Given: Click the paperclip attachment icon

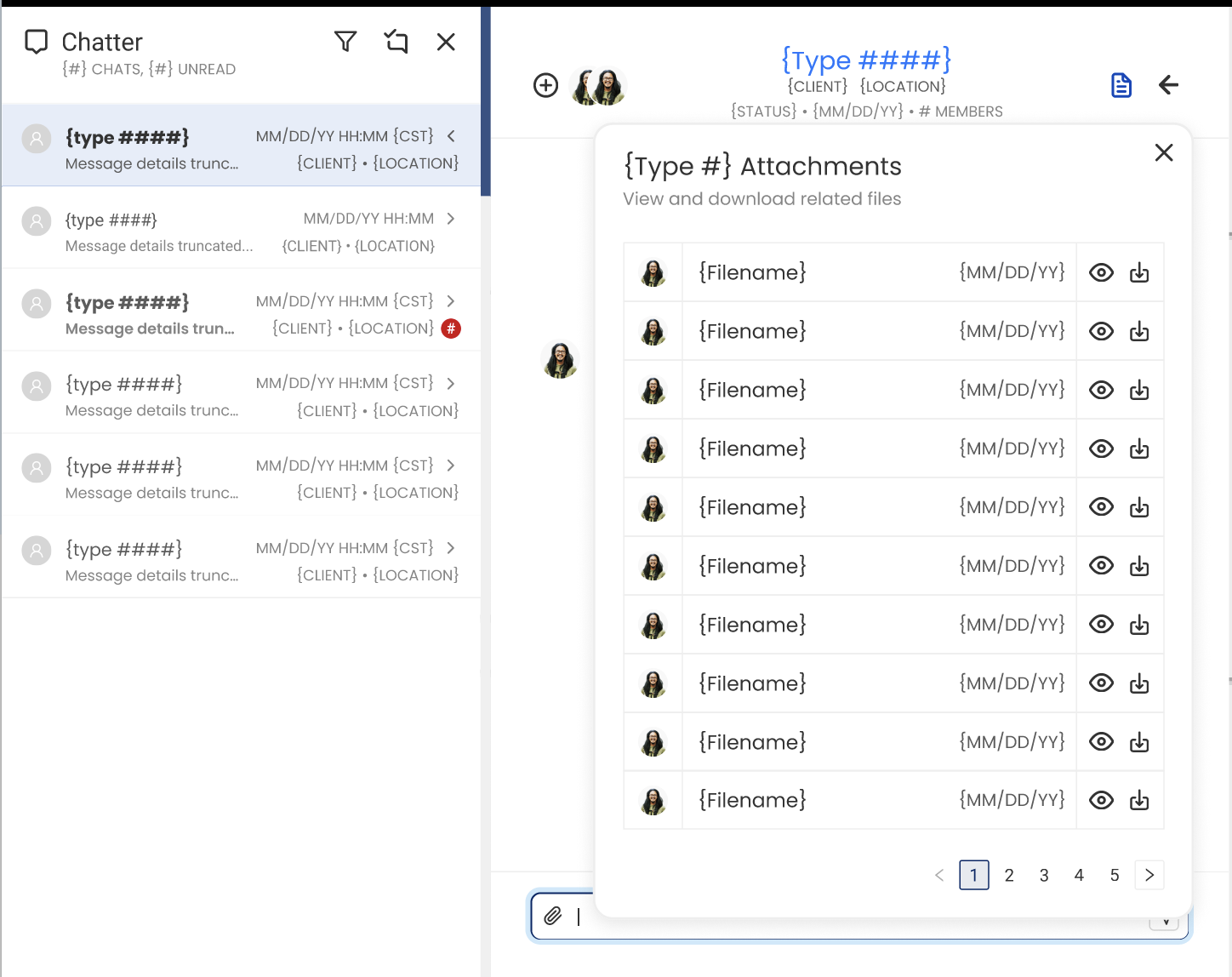Looking at the screenshot, I should click(553, 916).
